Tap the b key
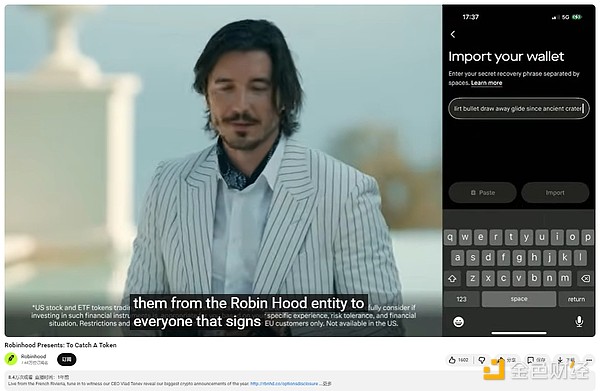 534,279
